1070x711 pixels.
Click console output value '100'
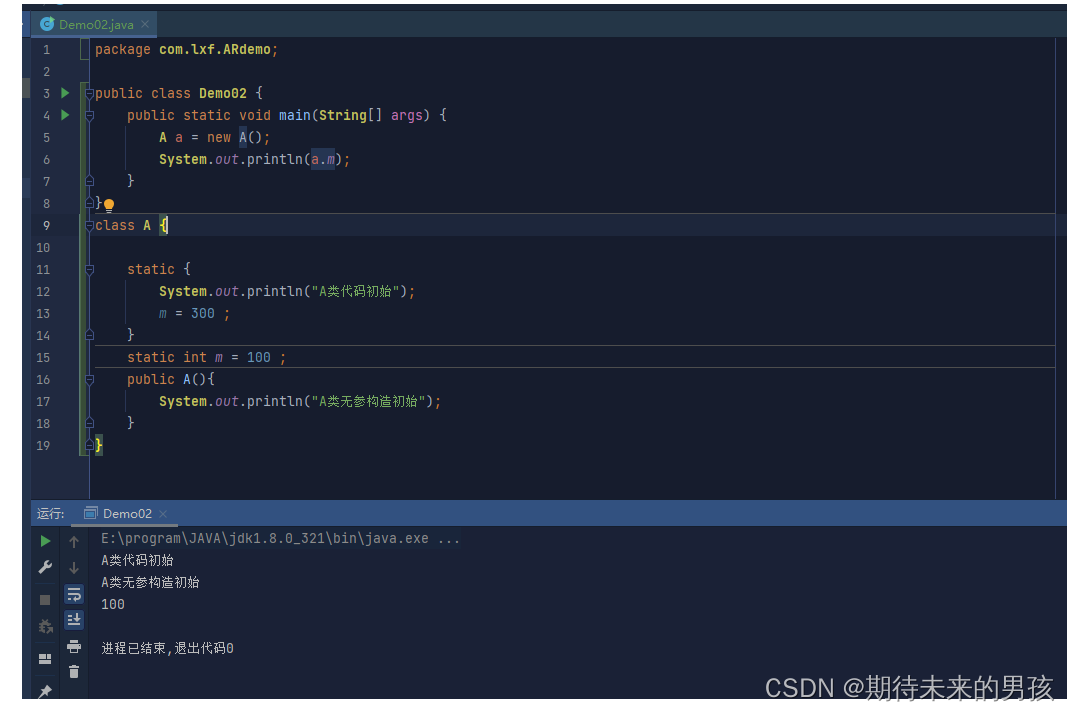coord(113,604)
